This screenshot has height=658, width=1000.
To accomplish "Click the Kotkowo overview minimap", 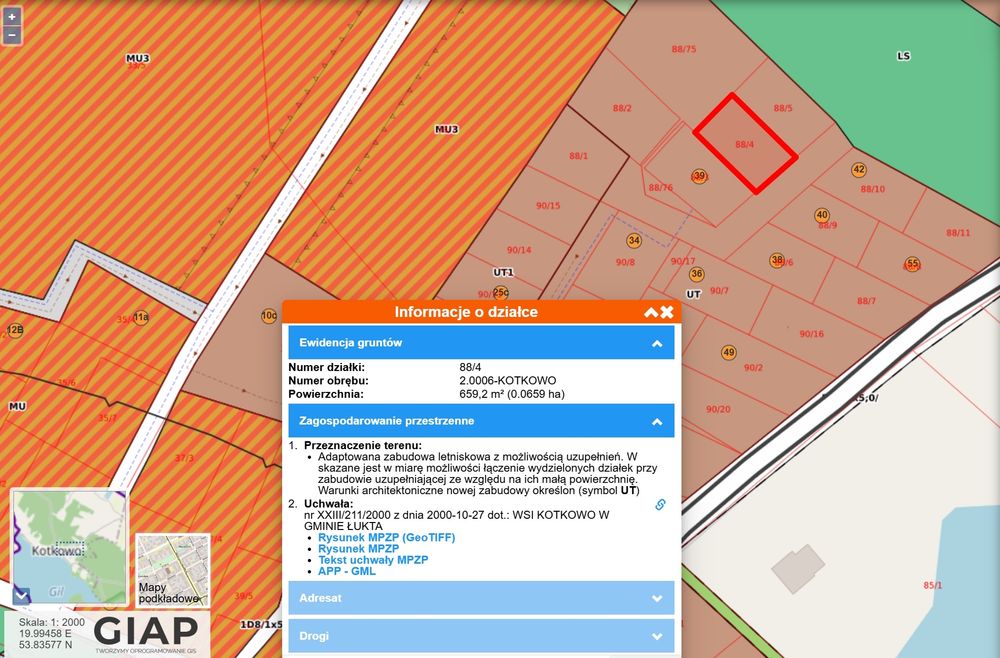I will [70, 547].
